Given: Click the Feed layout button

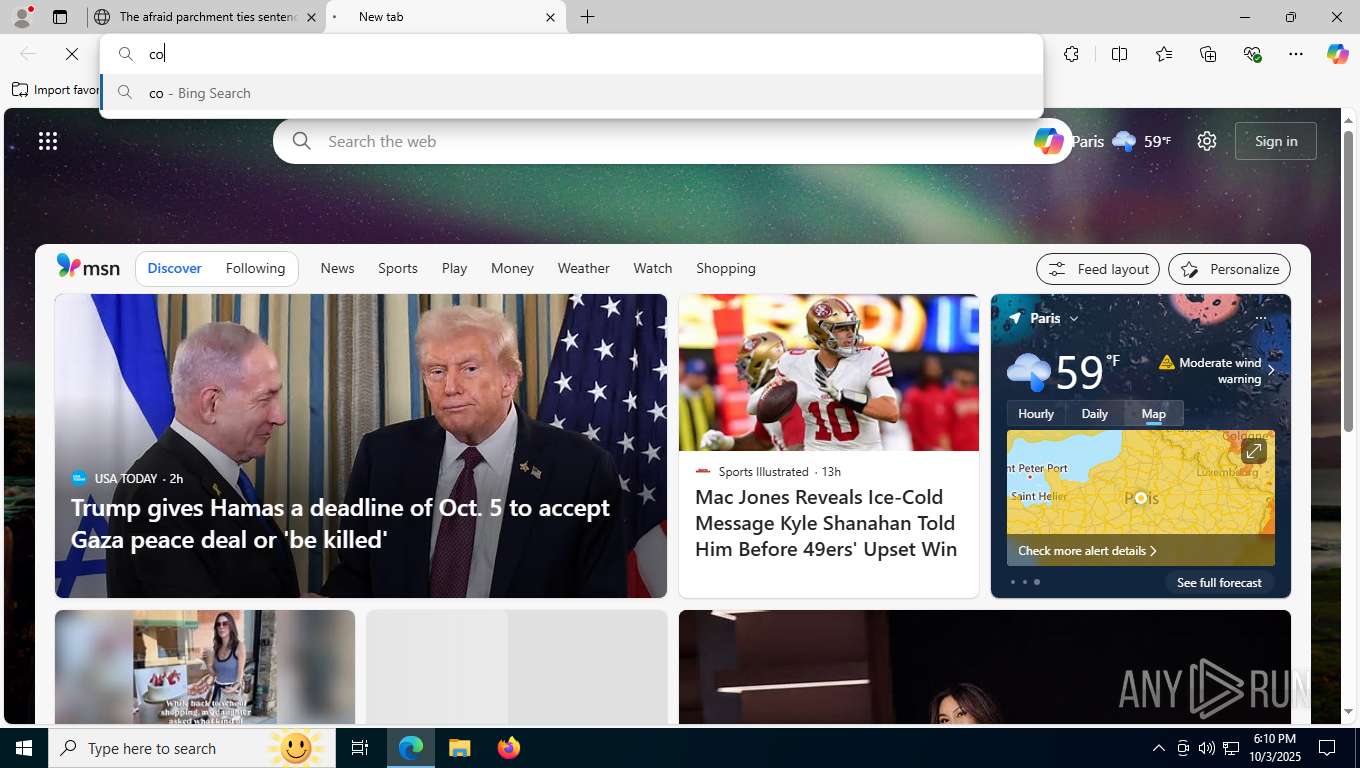Looking at the screenshot, I should (x=1098, y=269).
